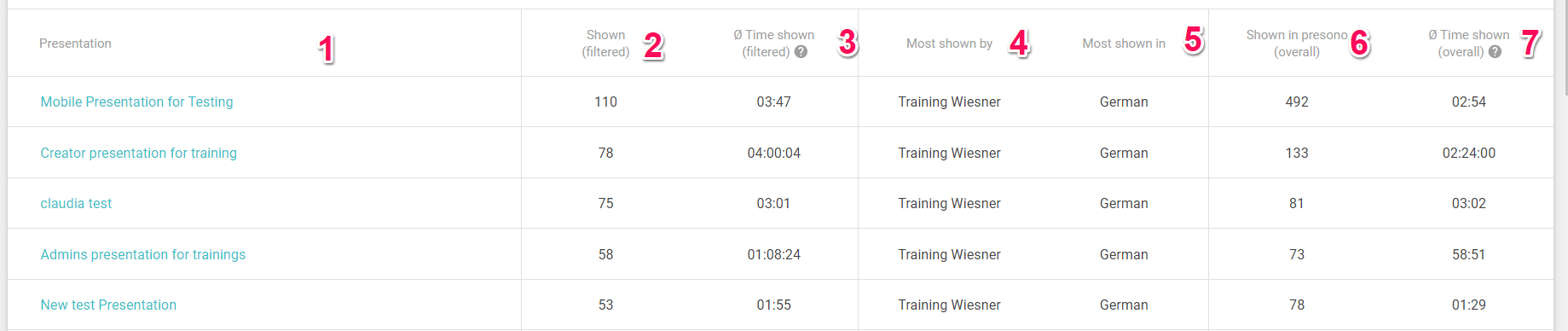Viewport: 1568px width, 331px height.
Task: Sort by Time shown (filtered) header
Action: (x=773, y=44)
